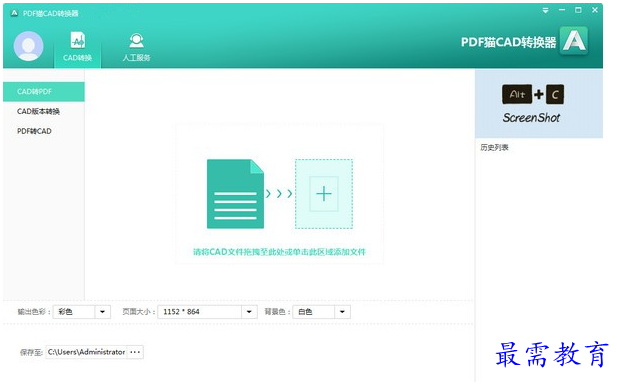Select PDF转CAD in the sidebar
617x386 pixels.
tap(44, 131)
